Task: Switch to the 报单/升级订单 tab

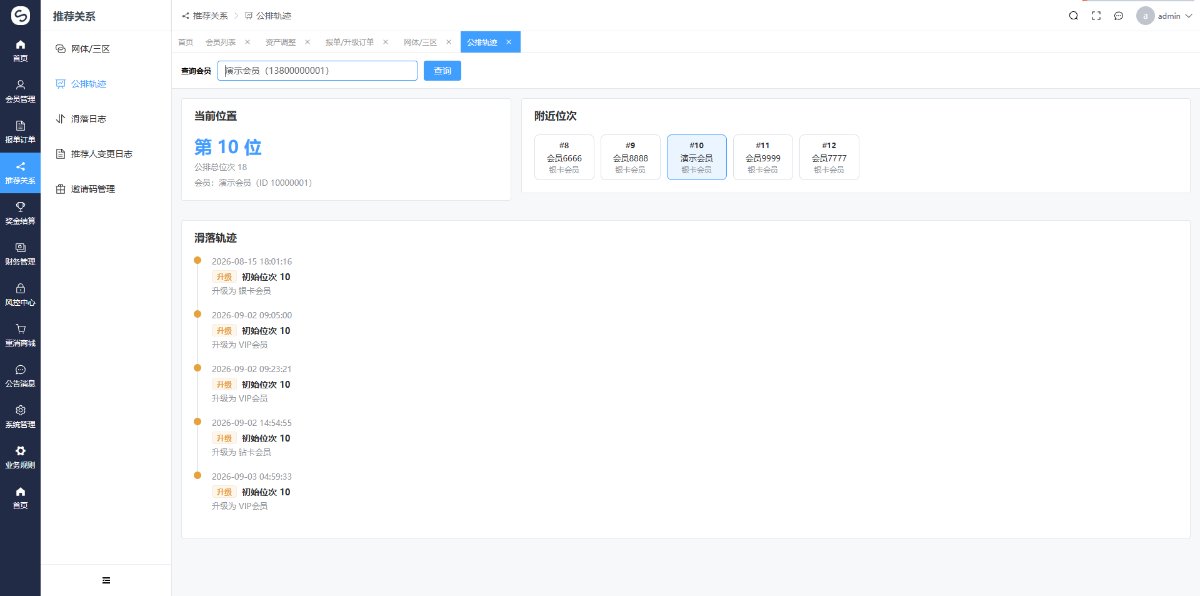Action: pos(349,42)
